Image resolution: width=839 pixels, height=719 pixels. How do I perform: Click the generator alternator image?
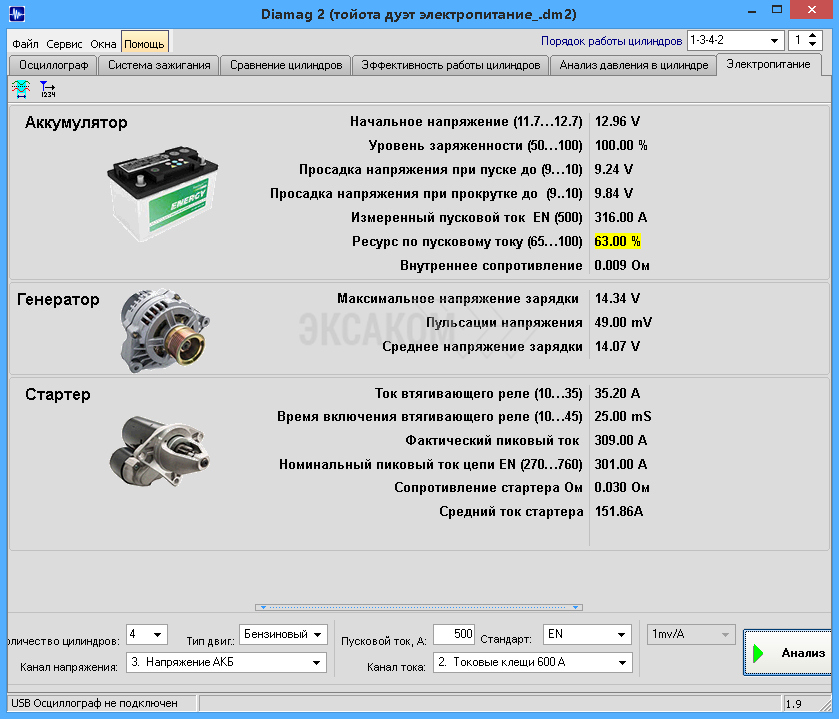(163, 330)
